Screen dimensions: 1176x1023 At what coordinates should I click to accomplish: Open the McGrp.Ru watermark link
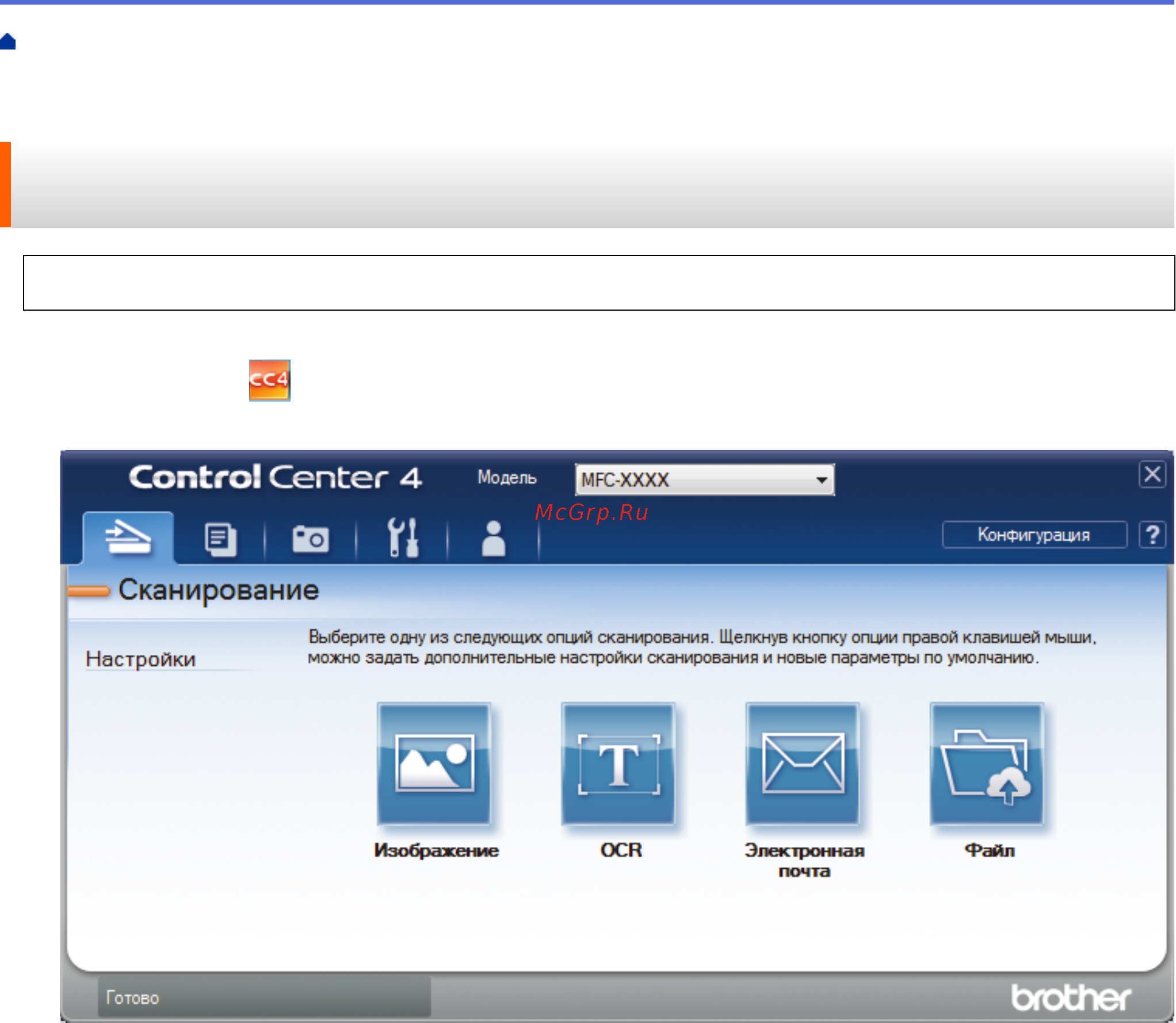(592, 512)
